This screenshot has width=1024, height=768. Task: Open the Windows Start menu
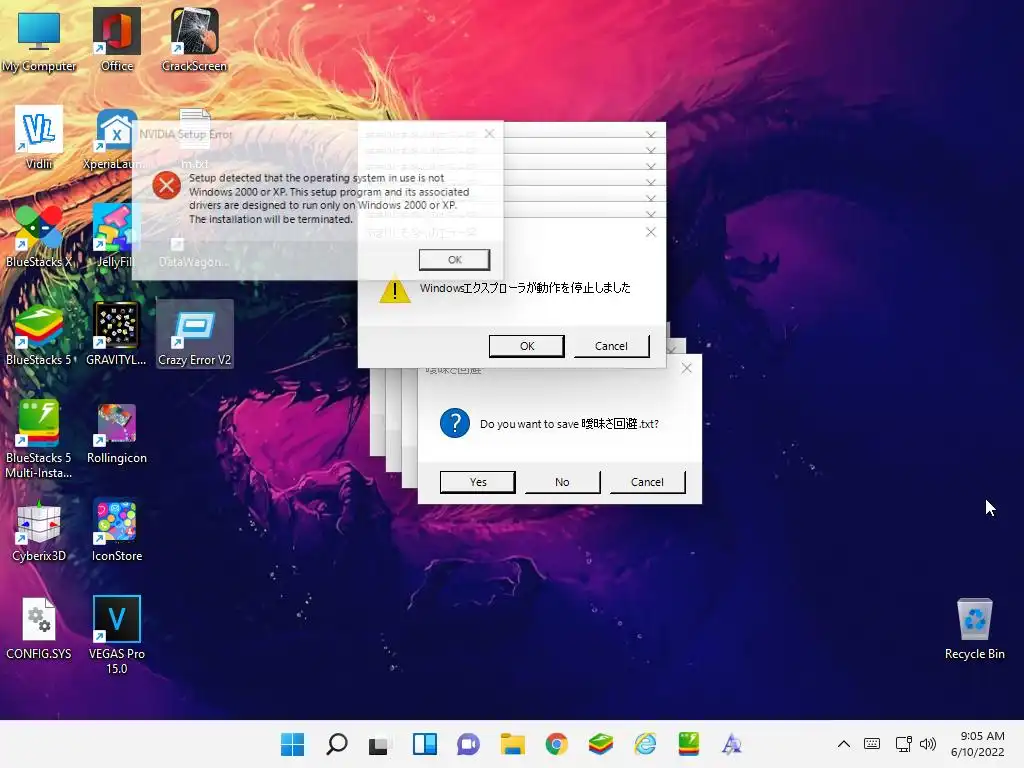tap(292, 744)
